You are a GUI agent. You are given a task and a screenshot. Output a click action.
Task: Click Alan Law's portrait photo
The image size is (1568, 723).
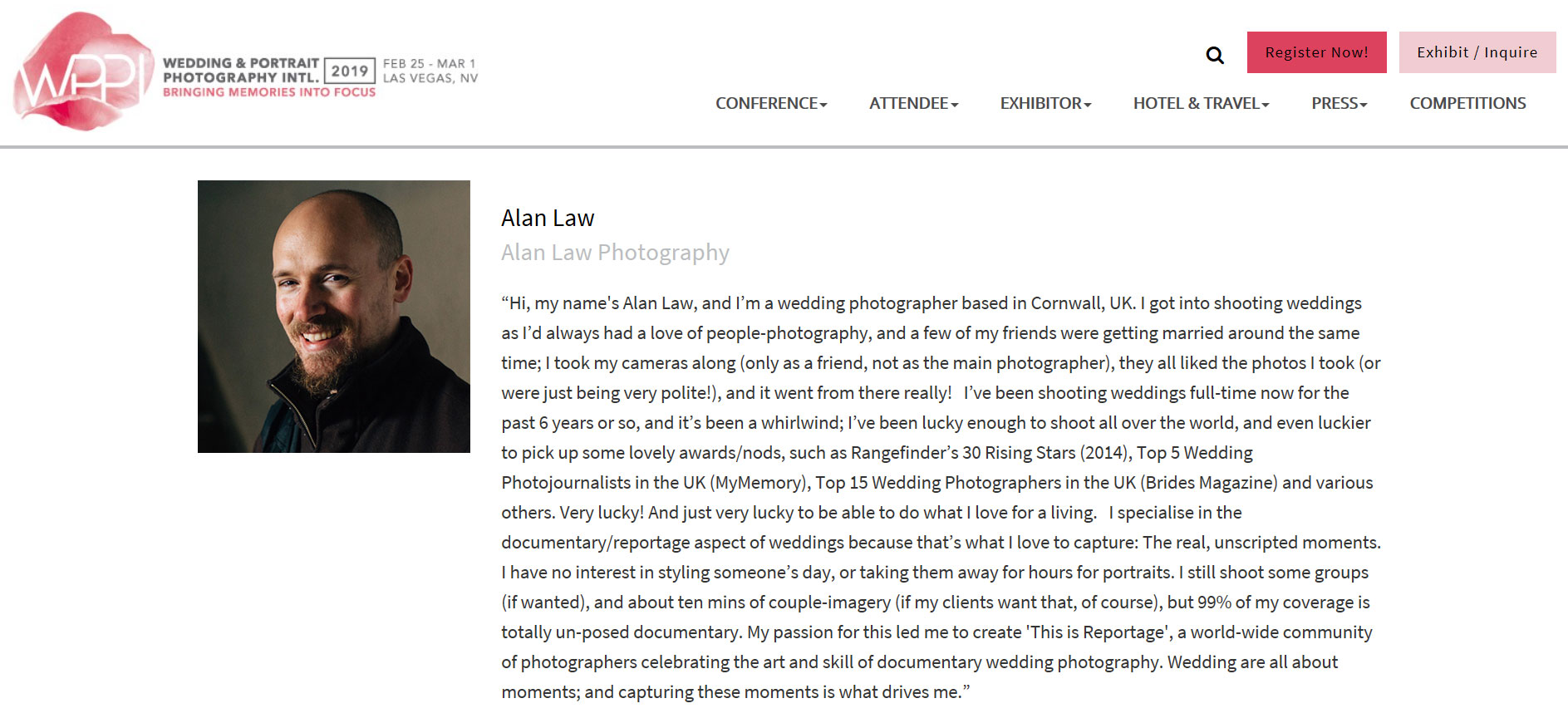pos(334,317)
